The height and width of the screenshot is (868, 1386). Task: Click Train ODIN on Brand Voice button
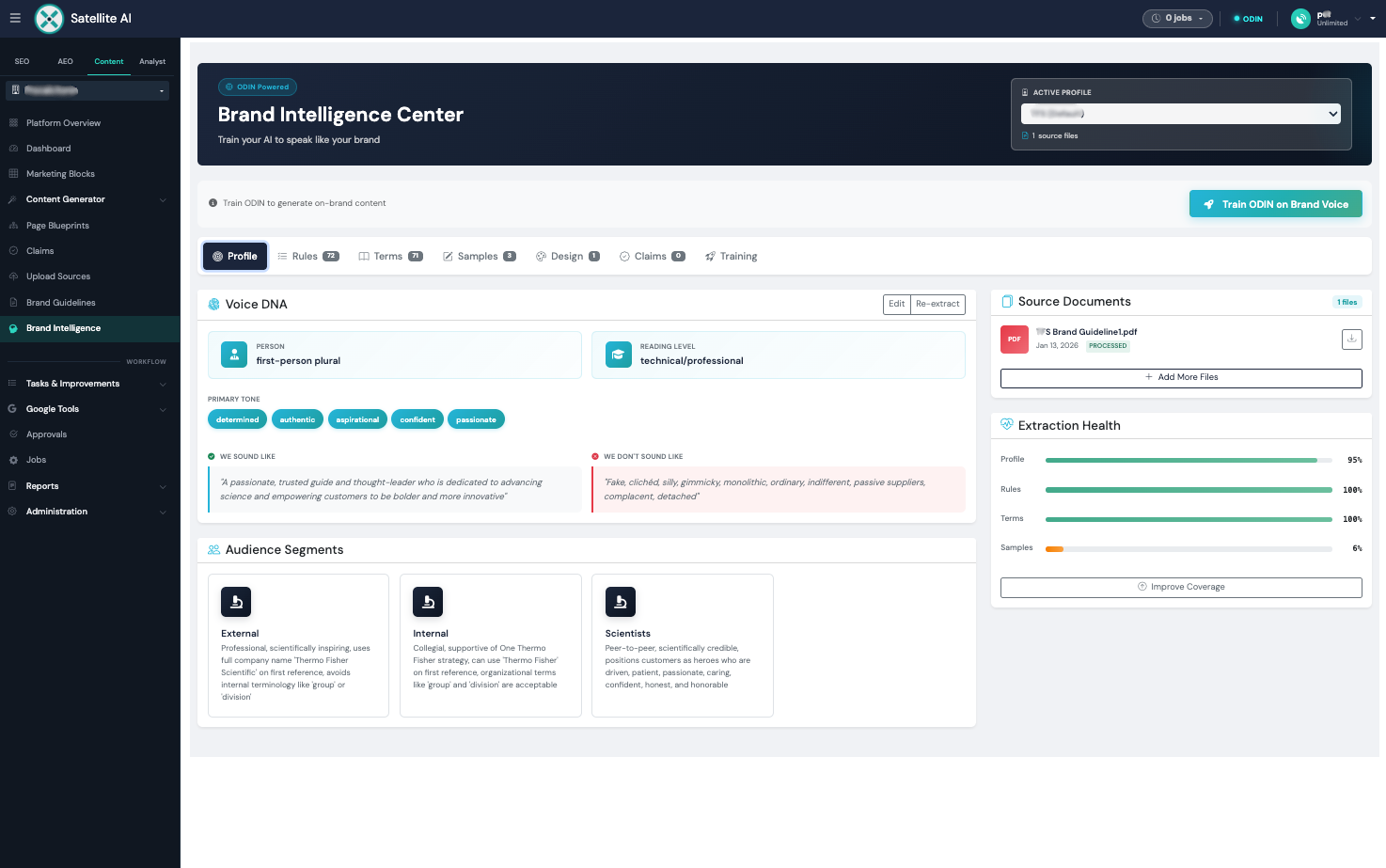point(1275,204)
